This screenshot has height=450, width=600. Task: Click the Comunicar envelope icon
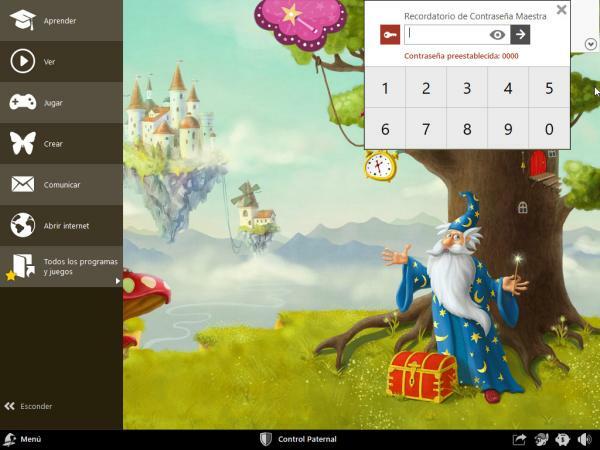[x=22, y=185]
